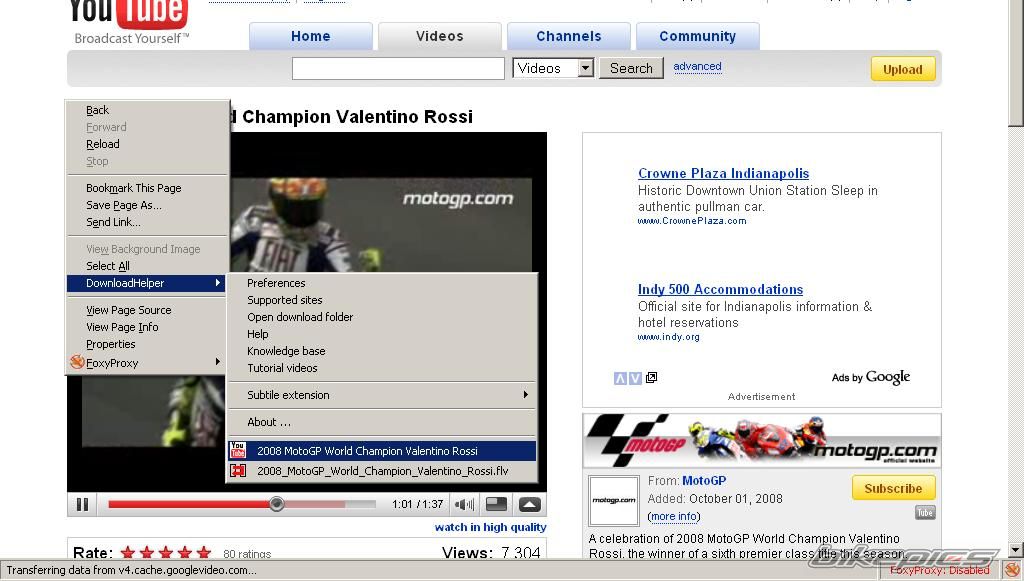Click the FoxyProxy icon in the status bar
The image size is (1024, 581).
pyautogui.click(x=1013, y=570)
